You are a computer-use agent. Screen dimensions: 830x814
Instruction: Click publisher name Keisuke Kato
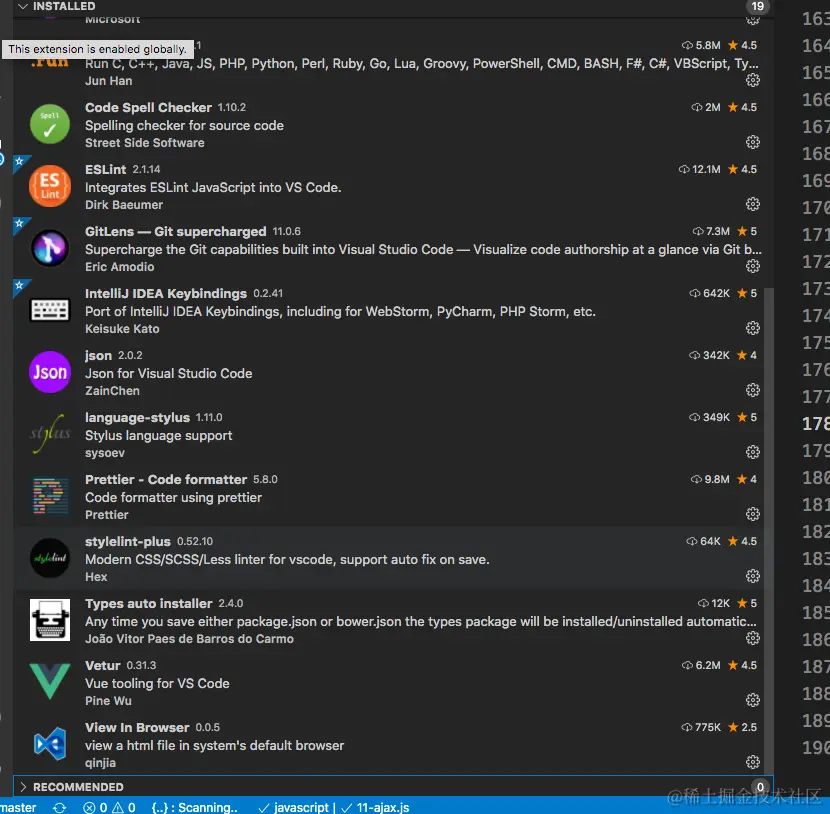pyautogui.click(x=122, y=329)
